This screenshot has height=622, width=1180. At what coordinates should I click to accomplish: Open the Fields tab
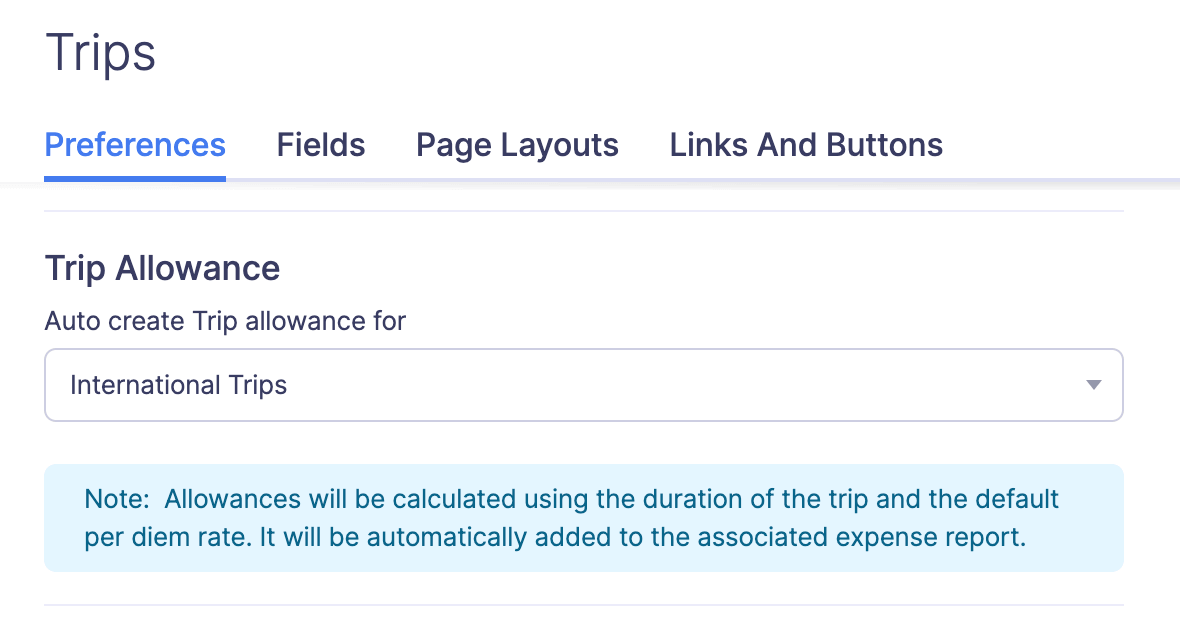(x=321, y=145)
